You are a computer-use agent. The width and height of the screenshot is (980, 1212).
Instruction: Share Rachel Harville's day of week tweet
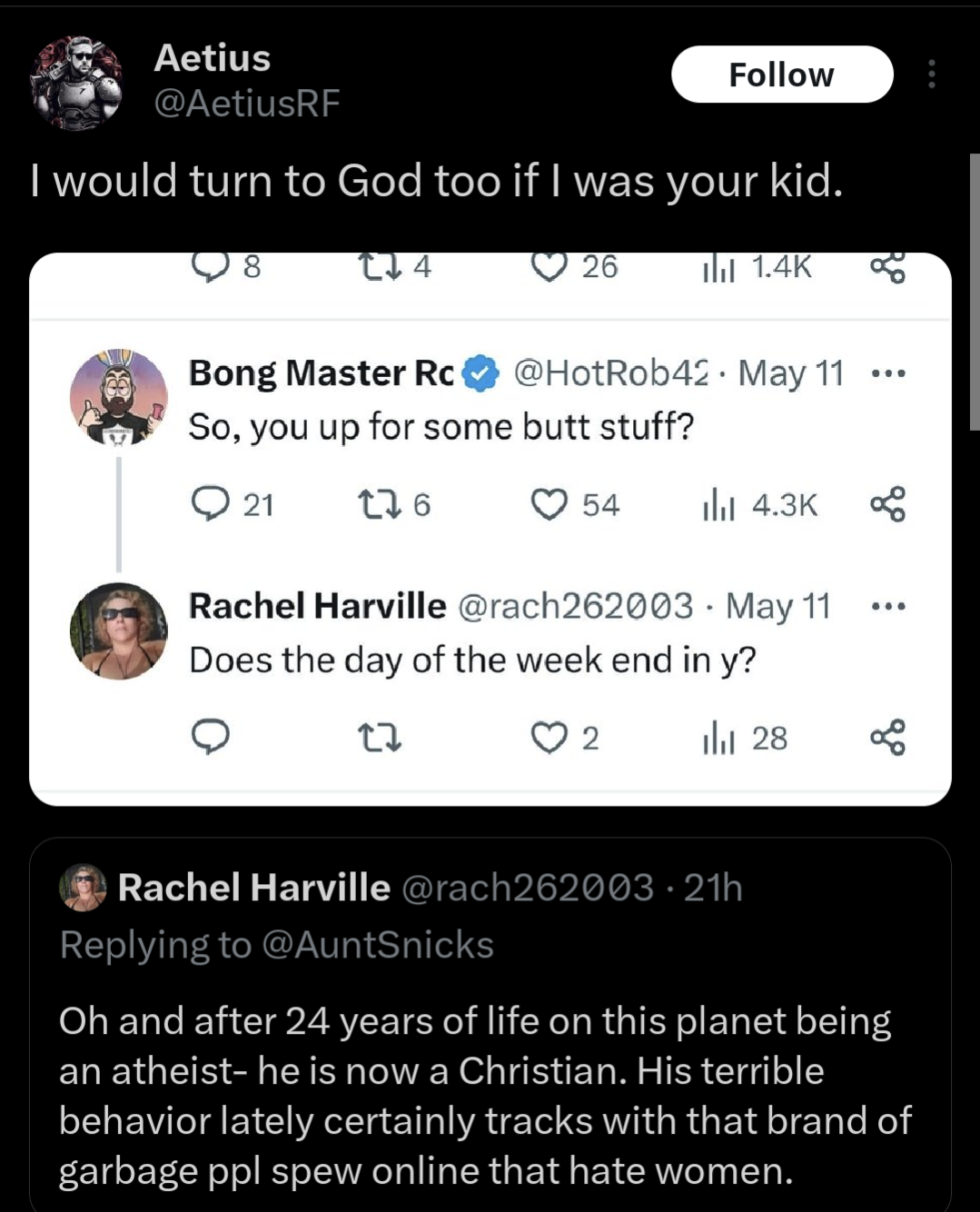tap(887, 738)
